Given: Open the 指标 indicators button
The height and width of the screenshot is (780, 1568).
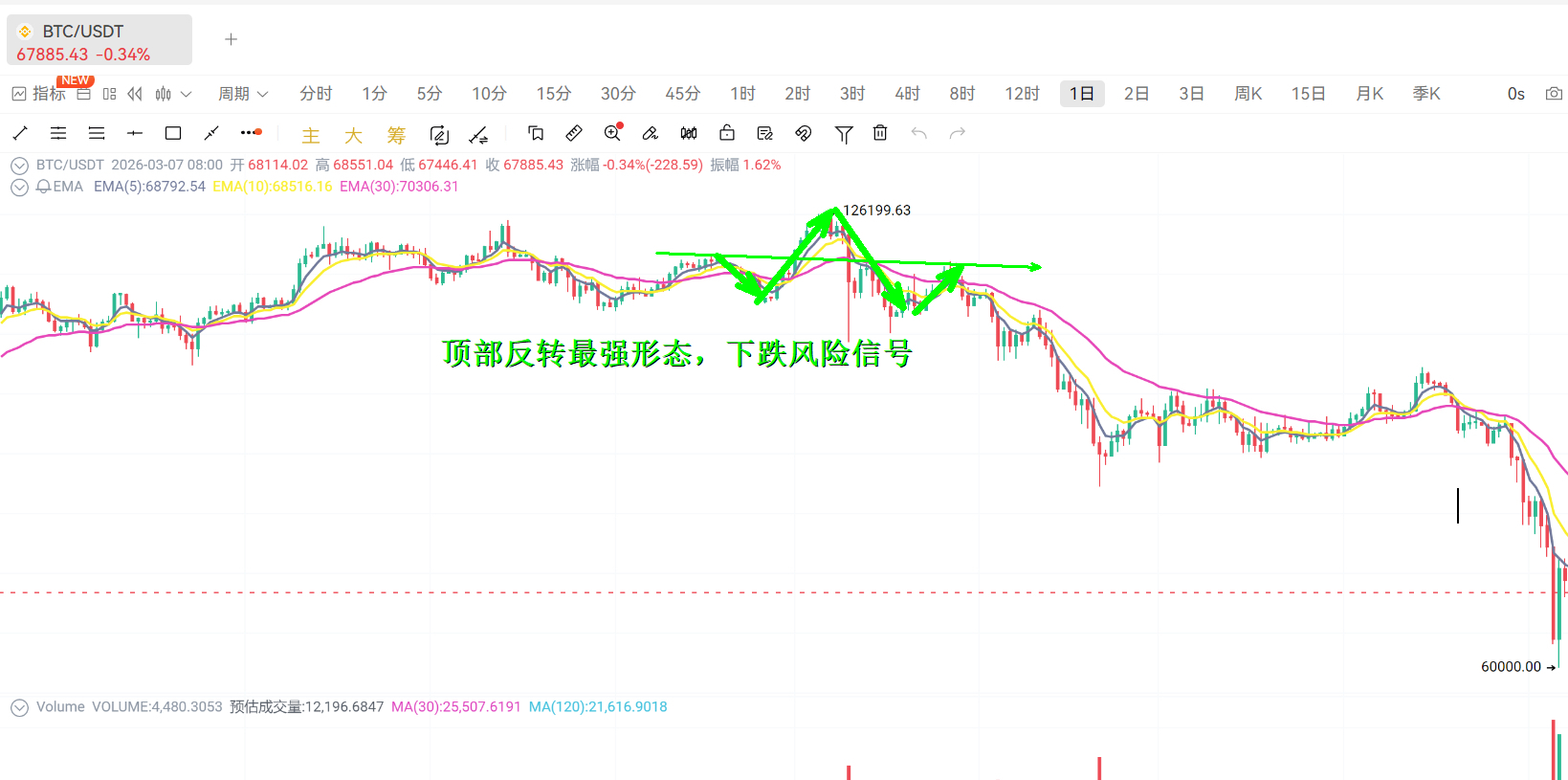Looking at the screenshot, I should [x=38, y=94].
